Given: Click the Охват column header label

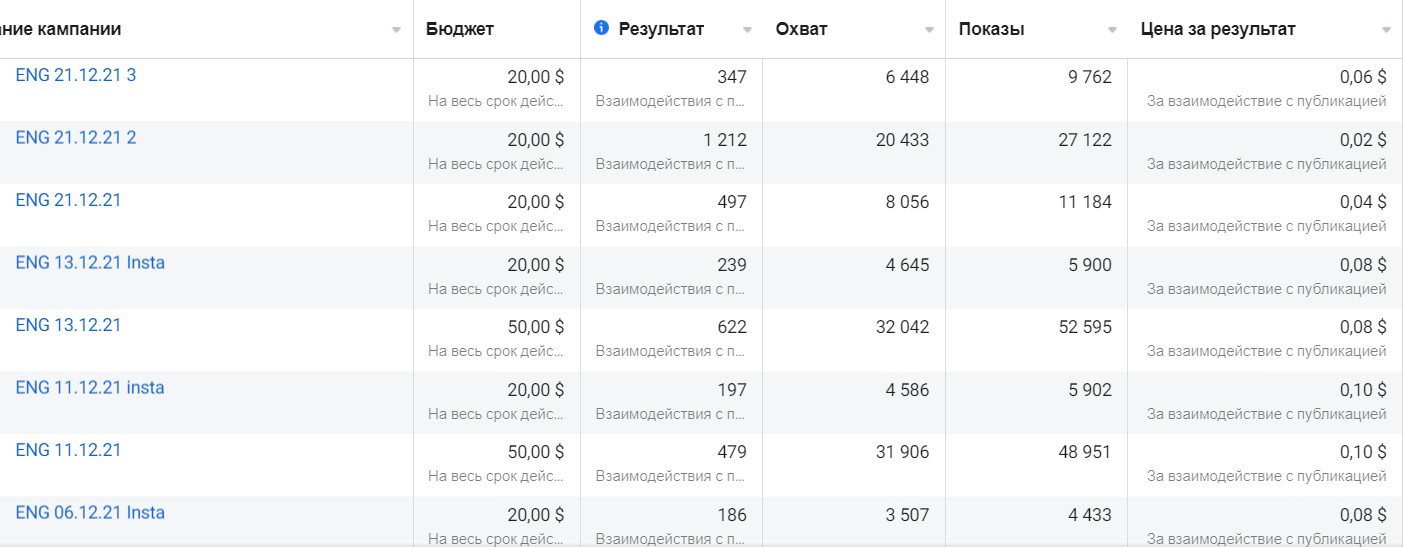Looking at the screenshot, I should pyautogui.click(x=801, y=29).
